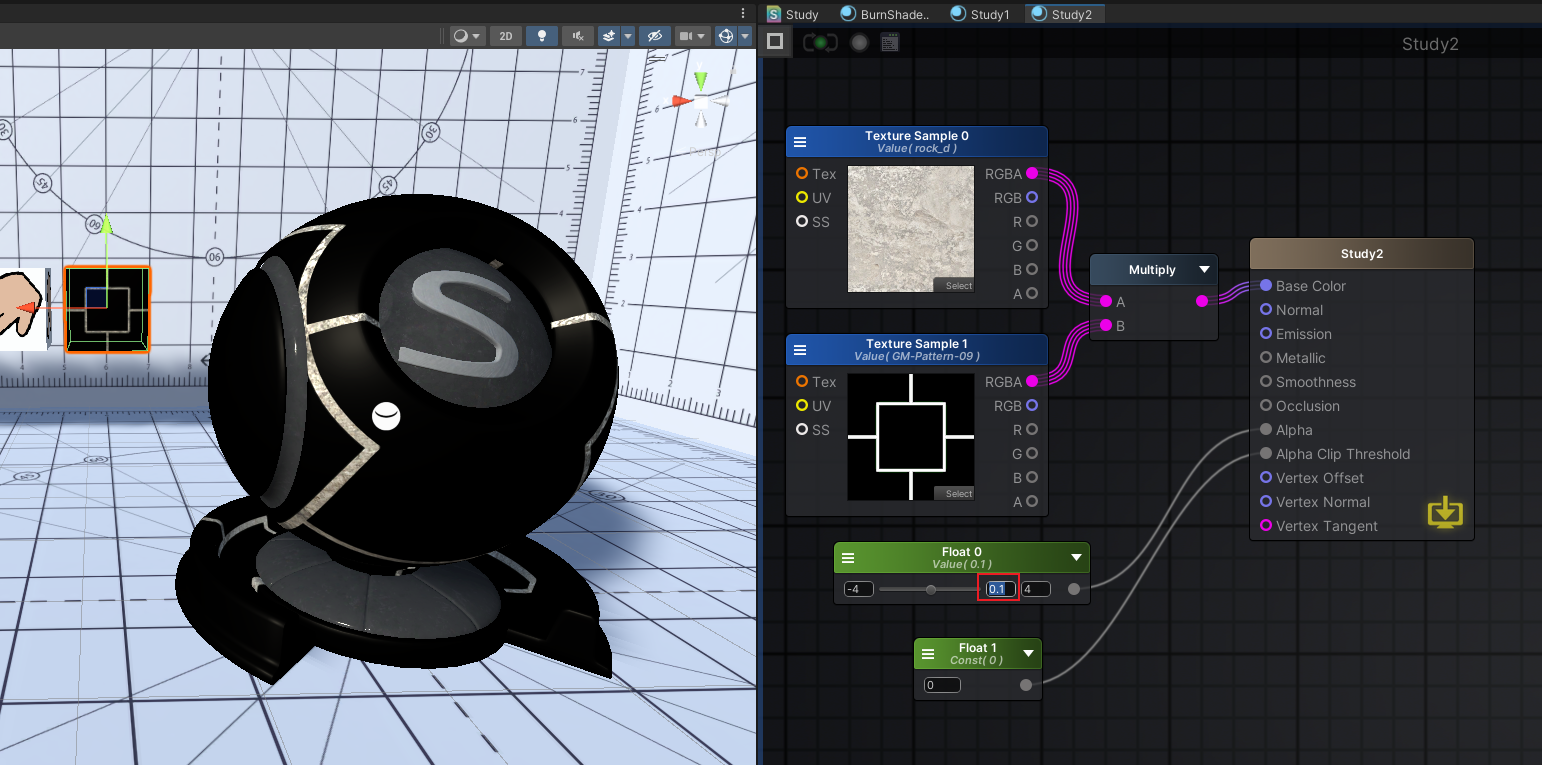Click the gray circle toolbar button
Screen dimensions: 1542x765
pyautogui.click(x=859, y=42)
